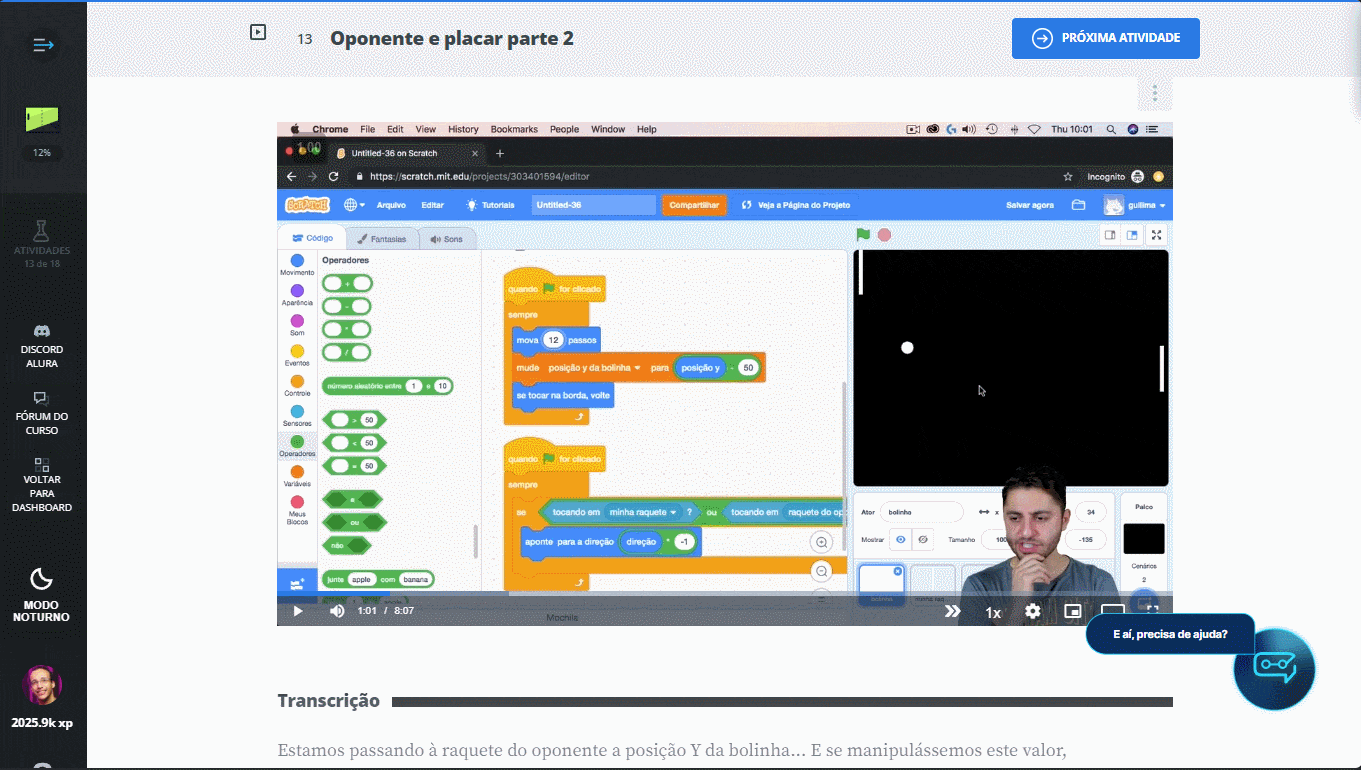Image resolution: width=1361 pixels, height=770 pixels.
Task: Select the Variáveis block category
Action: click(x=296, y=472)
